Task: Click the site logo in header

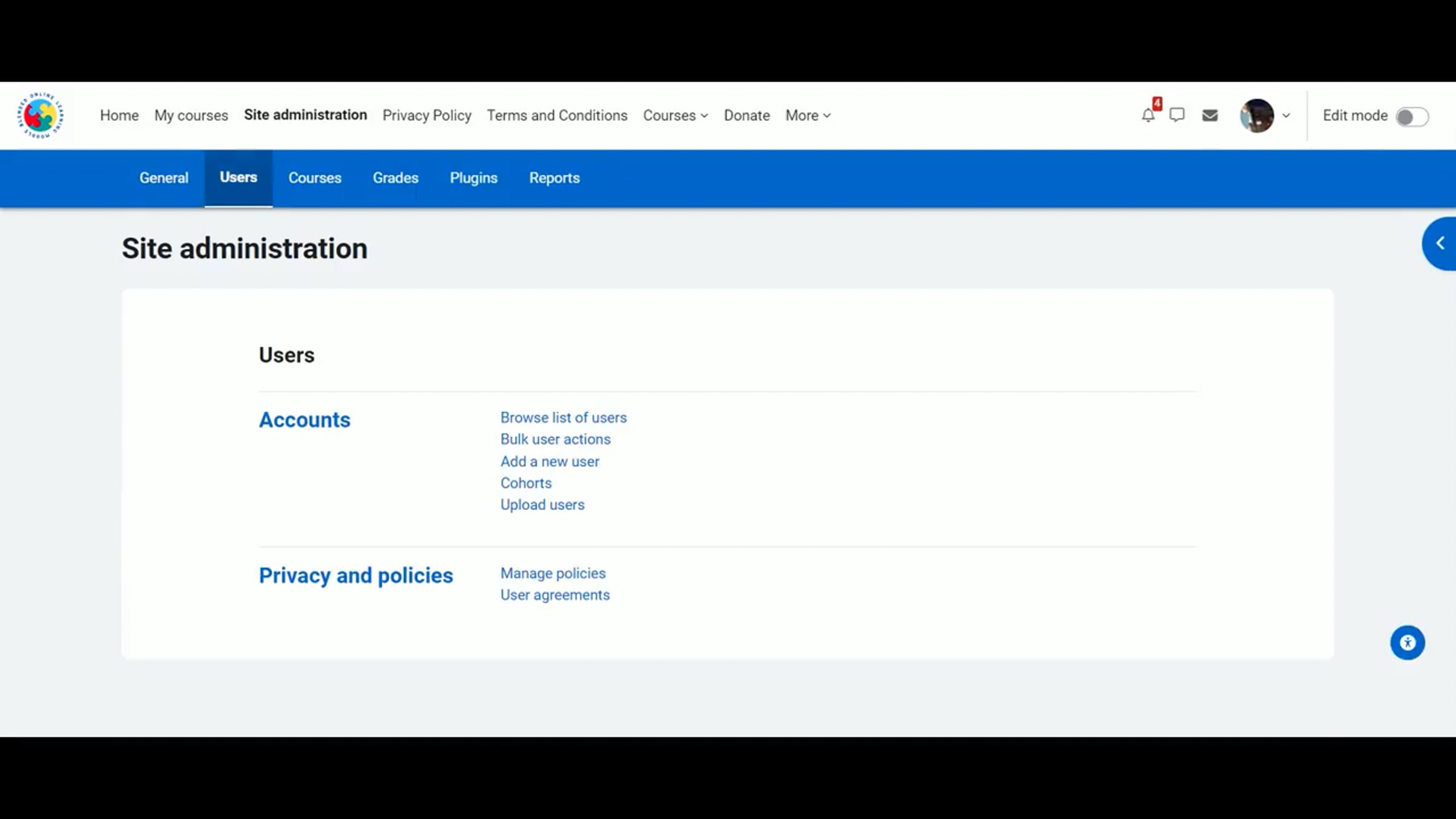Action: pyautogui.click(x=40, y=115)
